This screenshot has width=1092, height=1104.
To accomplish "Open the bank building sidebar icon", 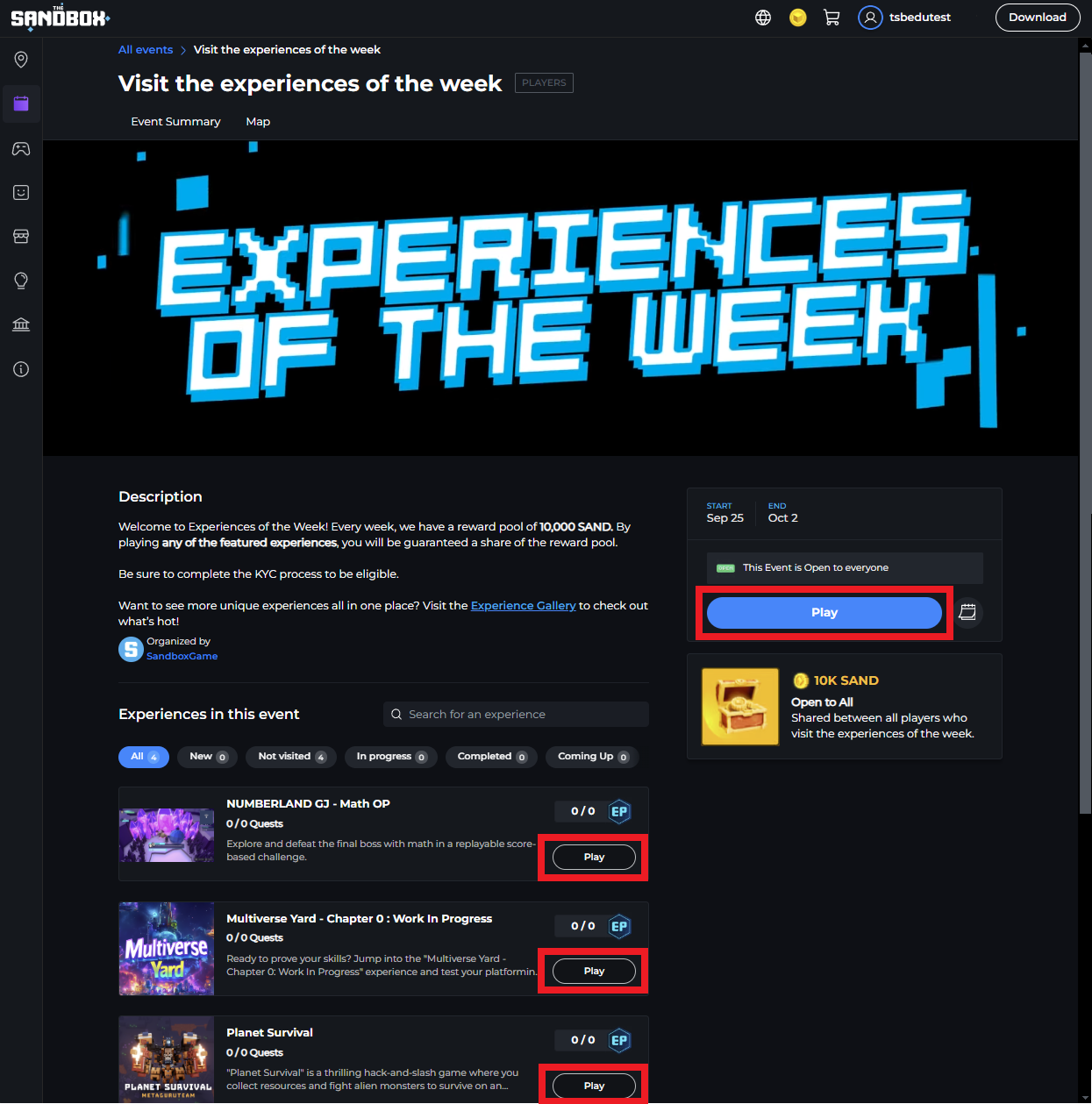I will click(21, 324).
